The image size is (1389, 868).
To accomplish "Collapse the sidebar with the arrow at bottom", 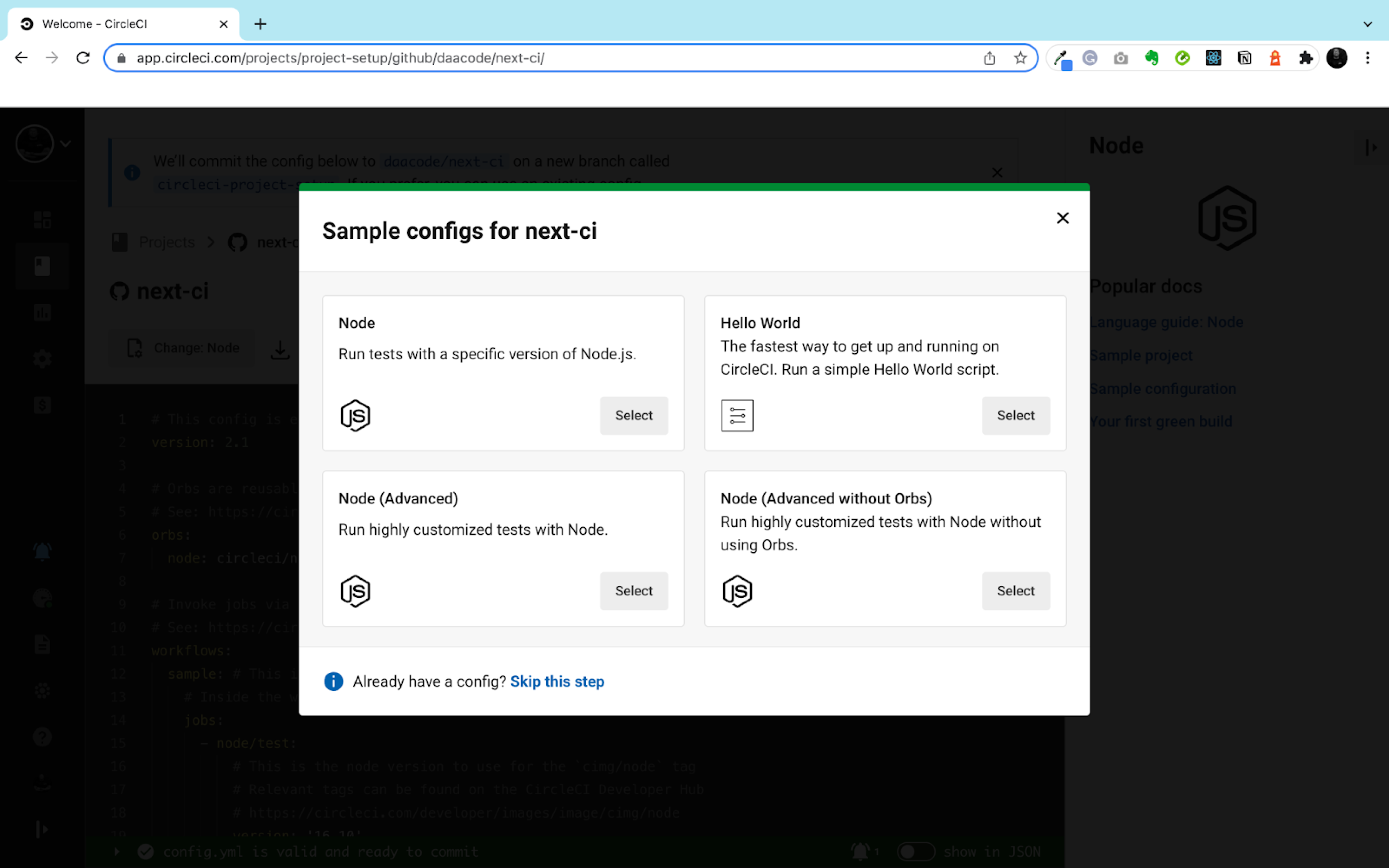I will click(42, 828).
